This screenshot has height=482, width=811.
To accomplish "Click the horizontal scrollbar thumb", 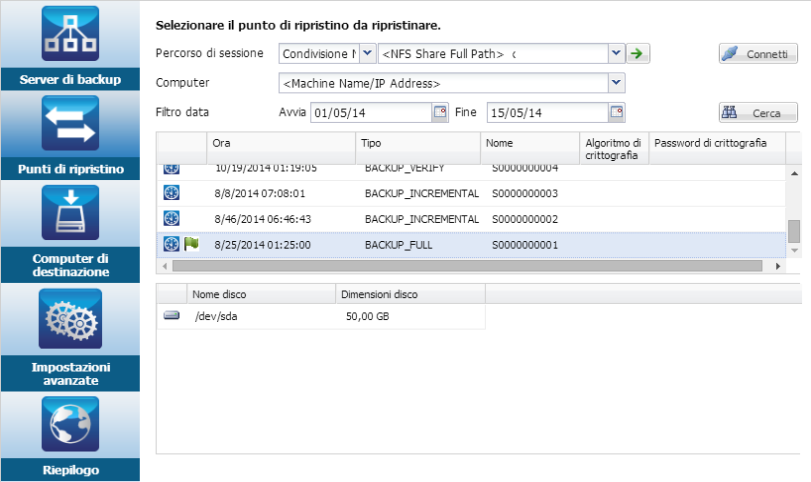I will [x=468, y=266].
